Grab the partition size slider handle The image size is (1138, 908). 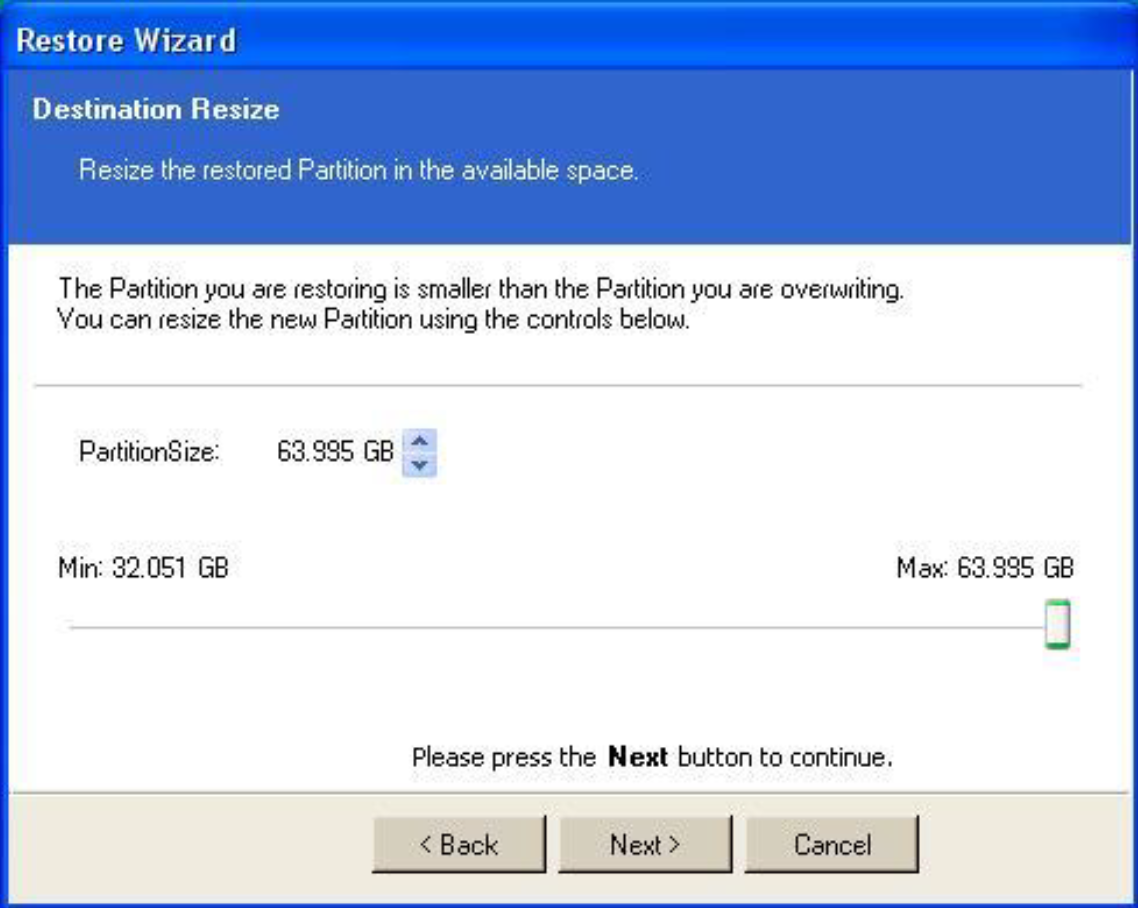(x=1057, y=625)
